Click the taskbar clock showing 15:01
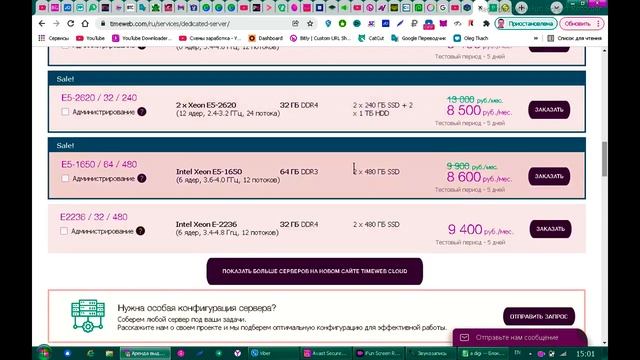The width and height of the screenshot is (640, 360). 585,353
